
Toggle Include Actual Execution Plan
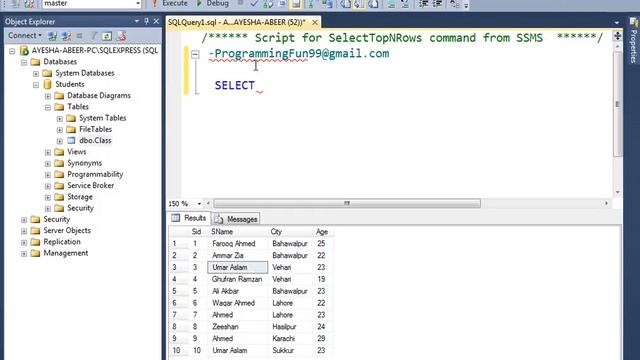[311, 4]
